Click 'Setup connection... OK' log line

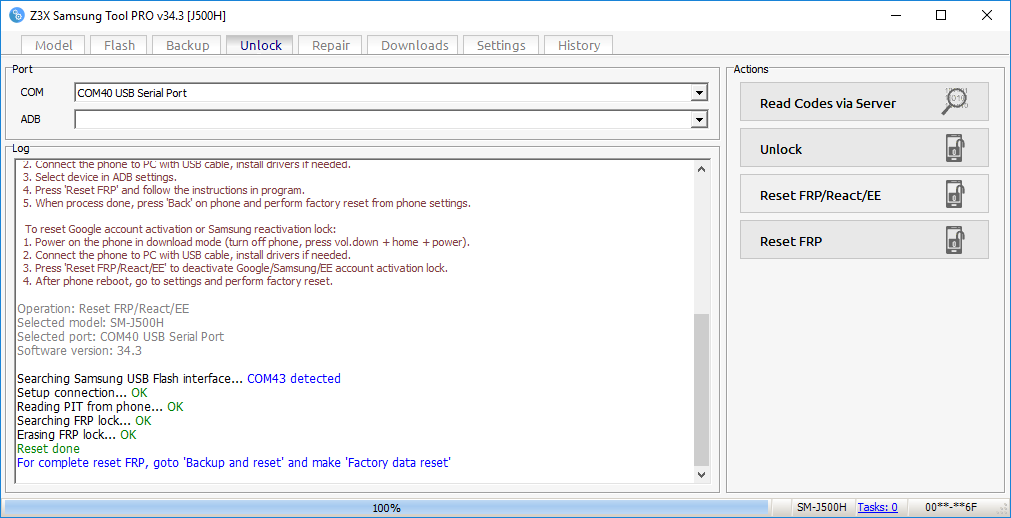tap(82, 393)
